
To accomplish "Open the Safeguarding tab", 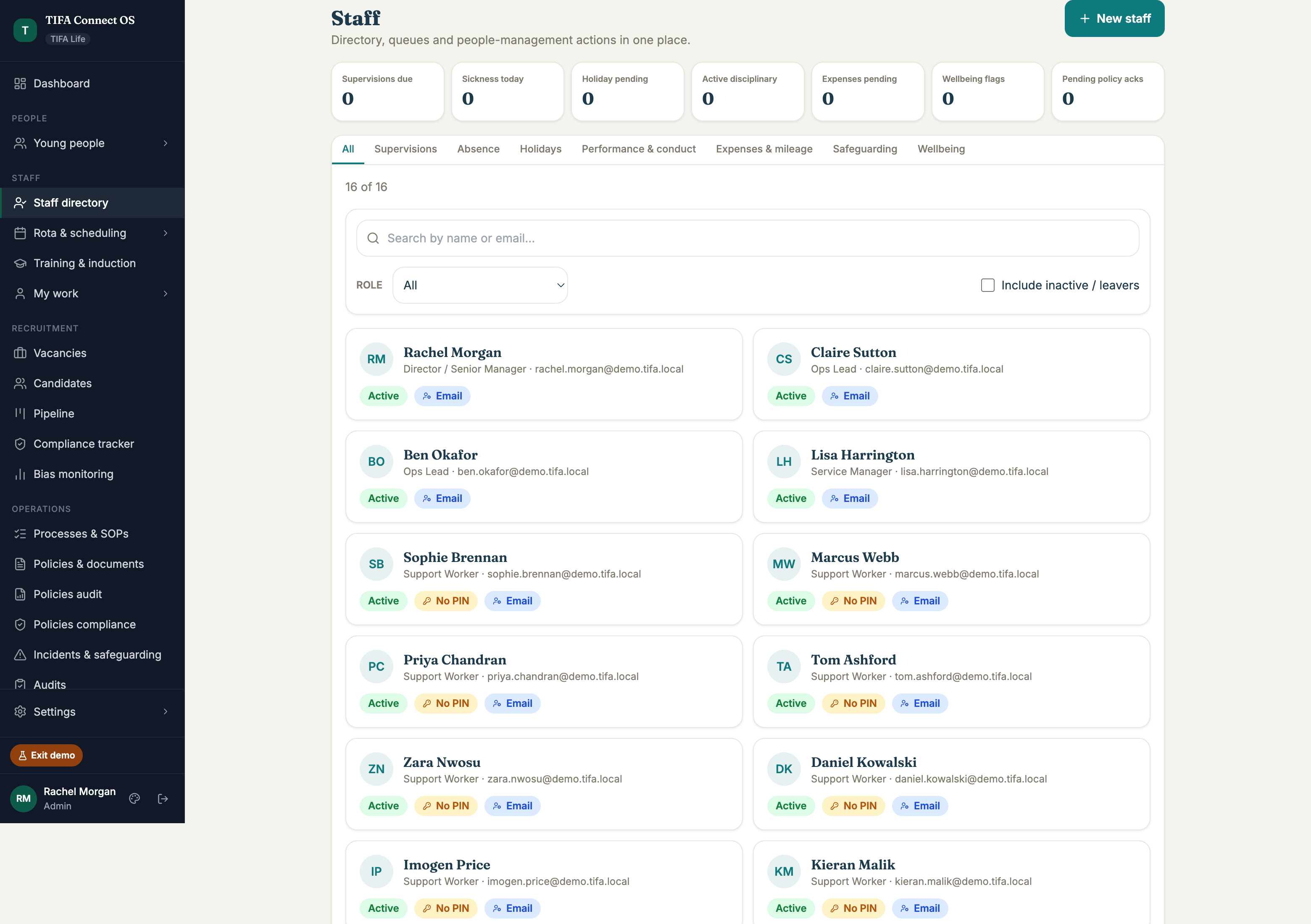I will 865,149.
